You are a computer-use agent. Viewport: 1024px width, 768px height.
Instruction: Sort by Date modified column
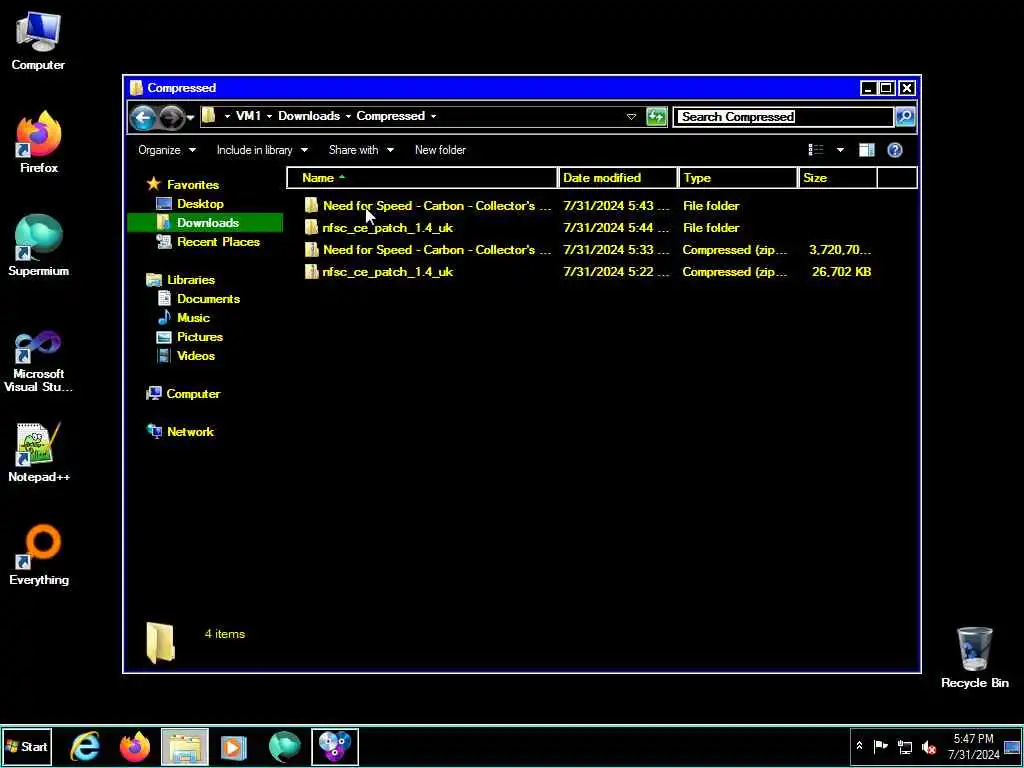(618, 178)
